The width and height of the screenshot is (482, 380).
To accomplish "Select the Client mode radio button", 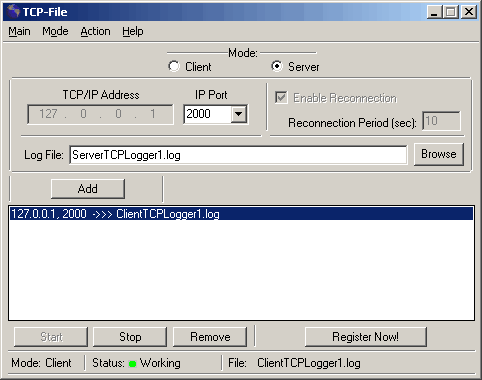I will coord(174,66).
